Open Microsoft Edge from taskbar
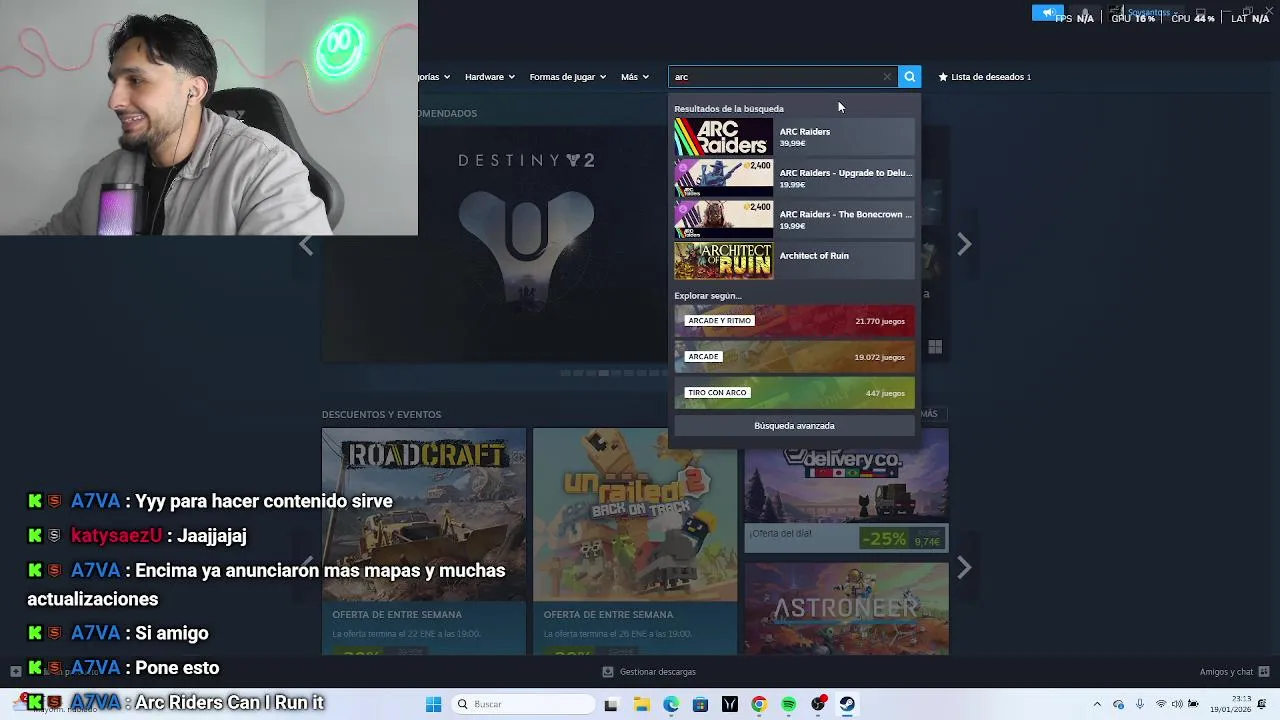 point(671,704)
